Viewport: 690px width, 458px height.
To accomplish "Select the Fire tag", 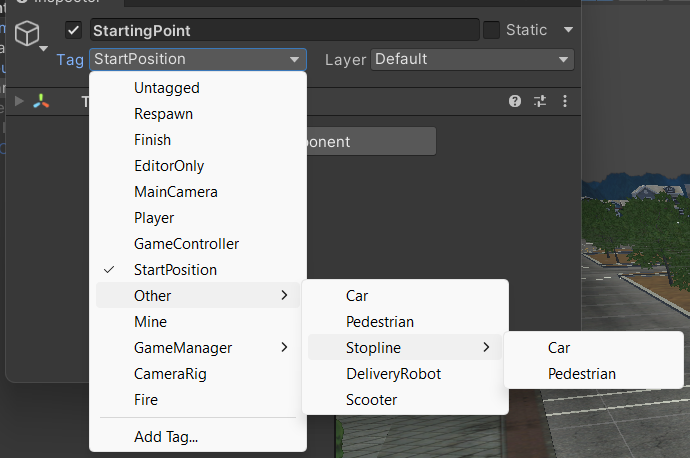I will (x=198, y=399).
